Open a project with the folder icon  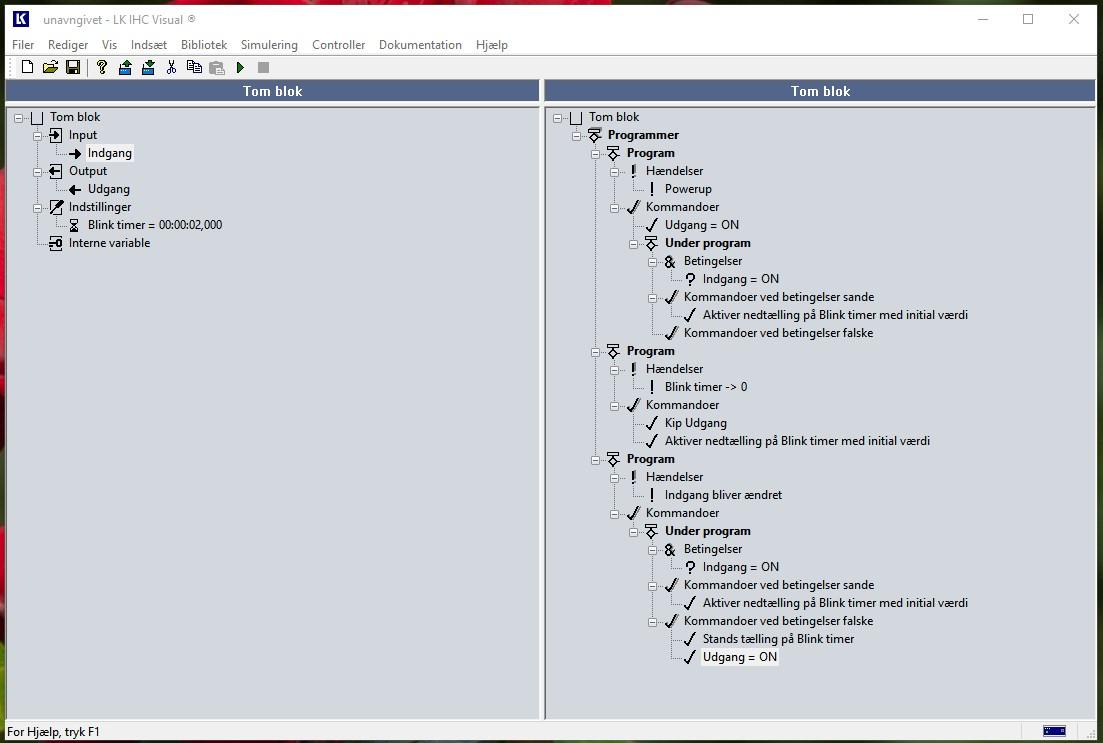[x=50, y=67]
